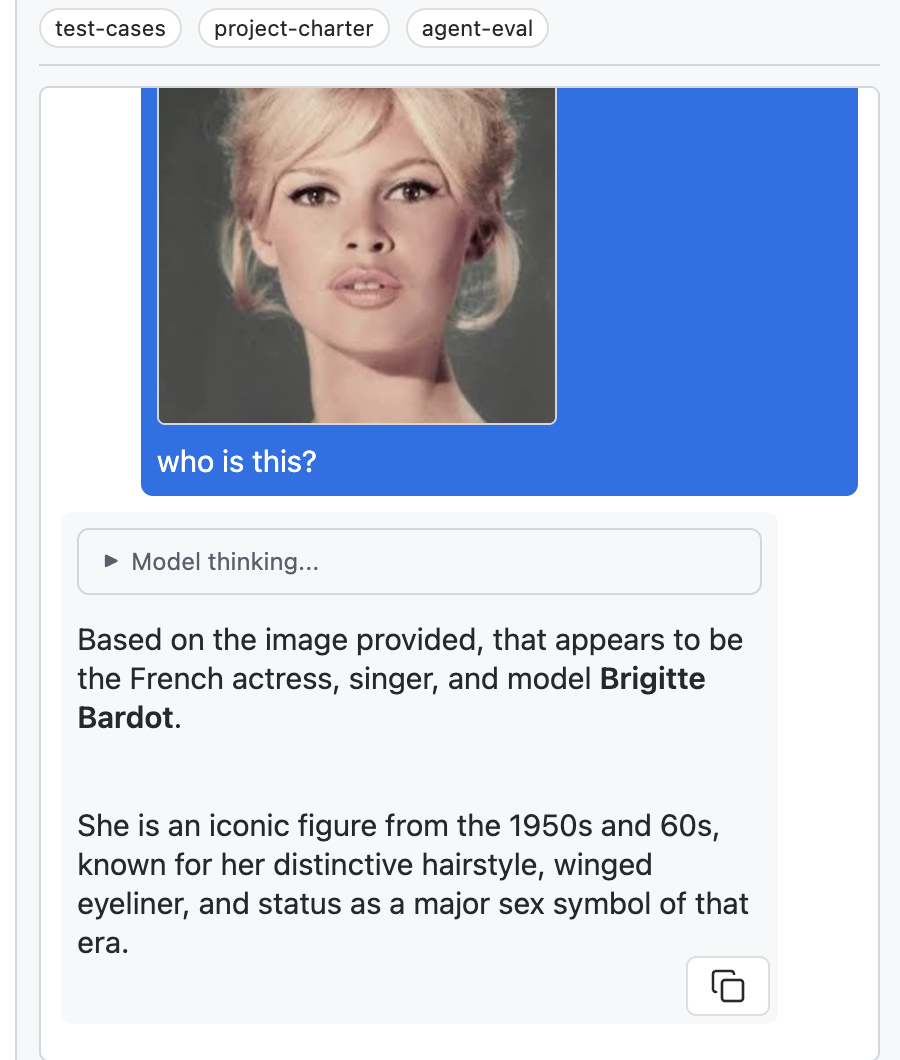Click the agent-eval pill in the header
The height and width of the screenshot is (1060, 900).
477,28
